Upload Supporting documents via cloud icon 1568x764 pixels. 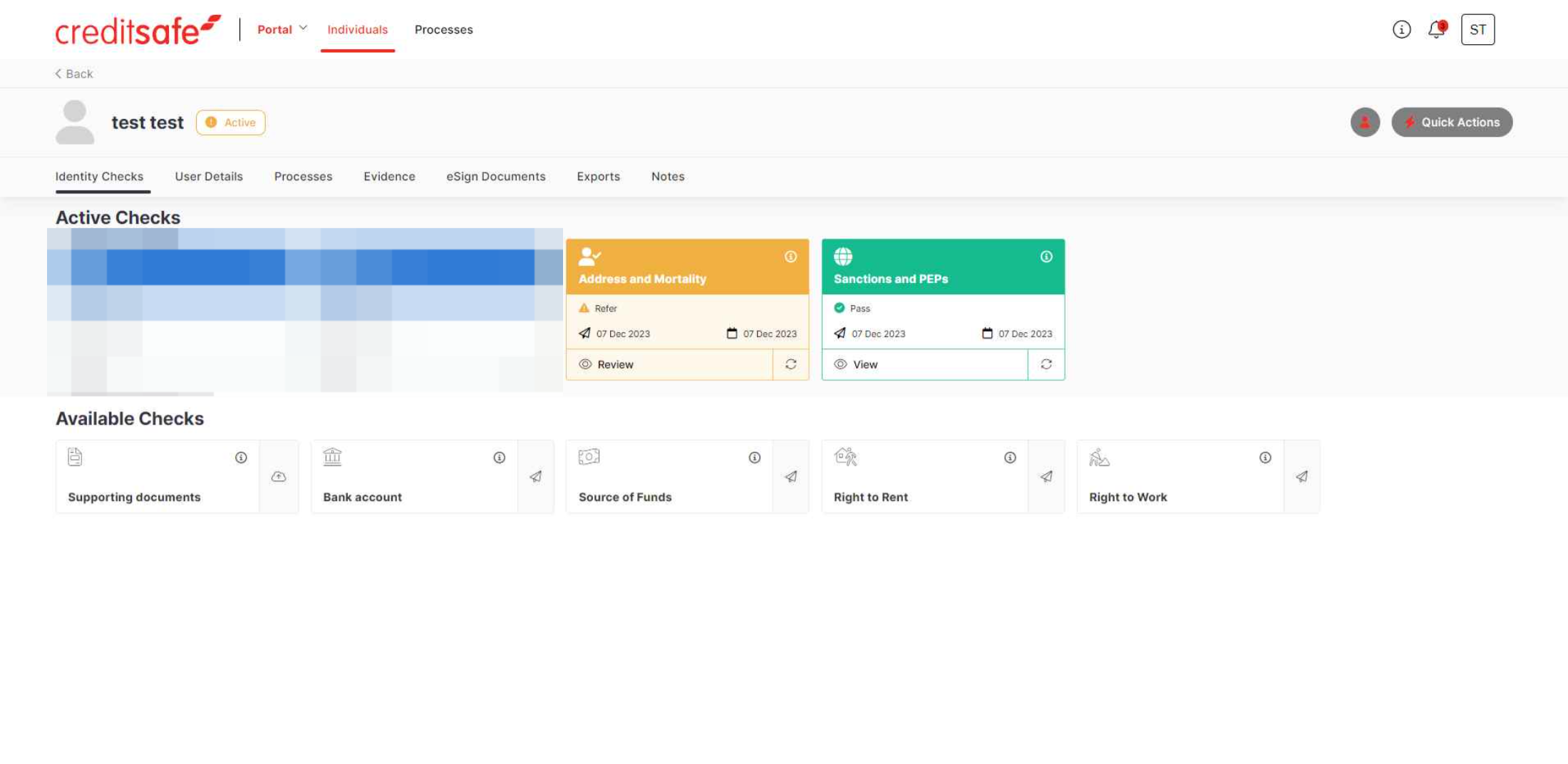[x=279, y=477]
